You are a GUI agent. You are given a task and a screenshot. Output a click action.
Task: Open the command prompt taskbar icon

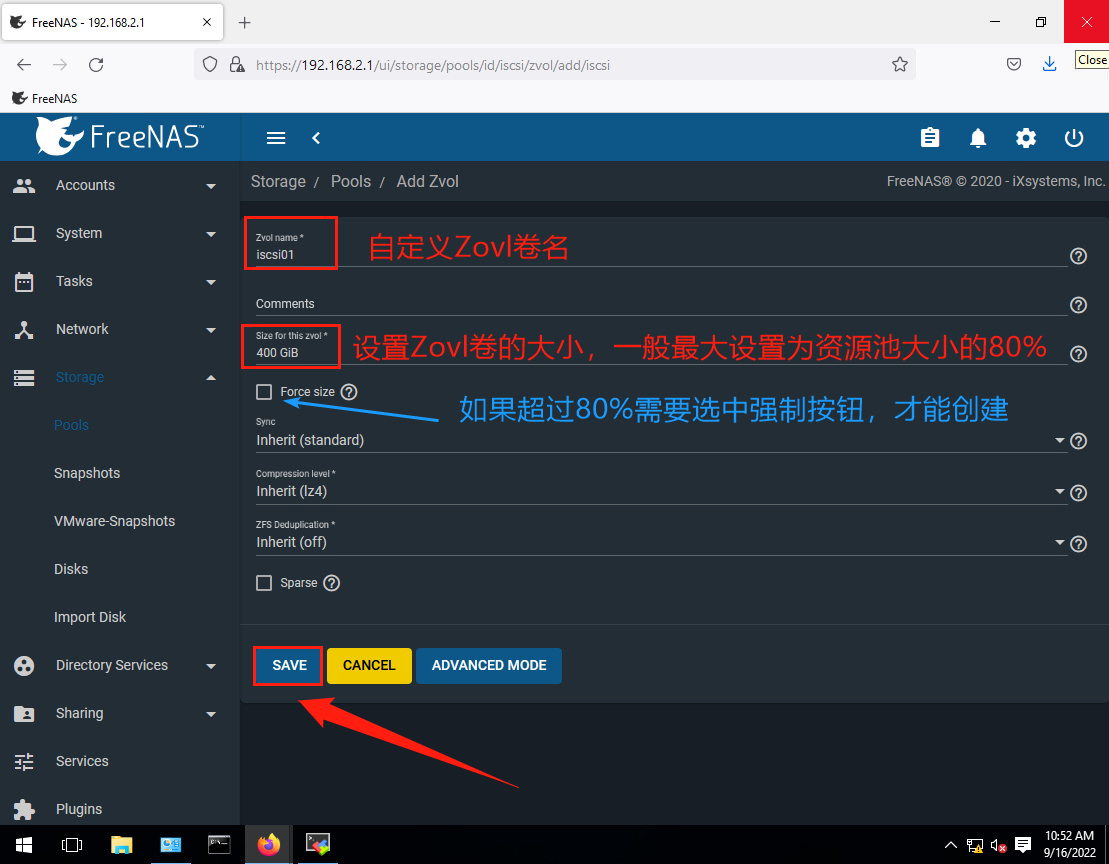click(x=219, y=845)
